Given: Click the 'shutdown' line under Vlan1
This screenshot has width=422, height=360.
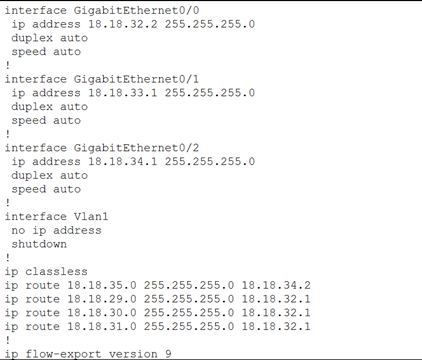Looking at the screenshot, I should click(x=39, y=244).
